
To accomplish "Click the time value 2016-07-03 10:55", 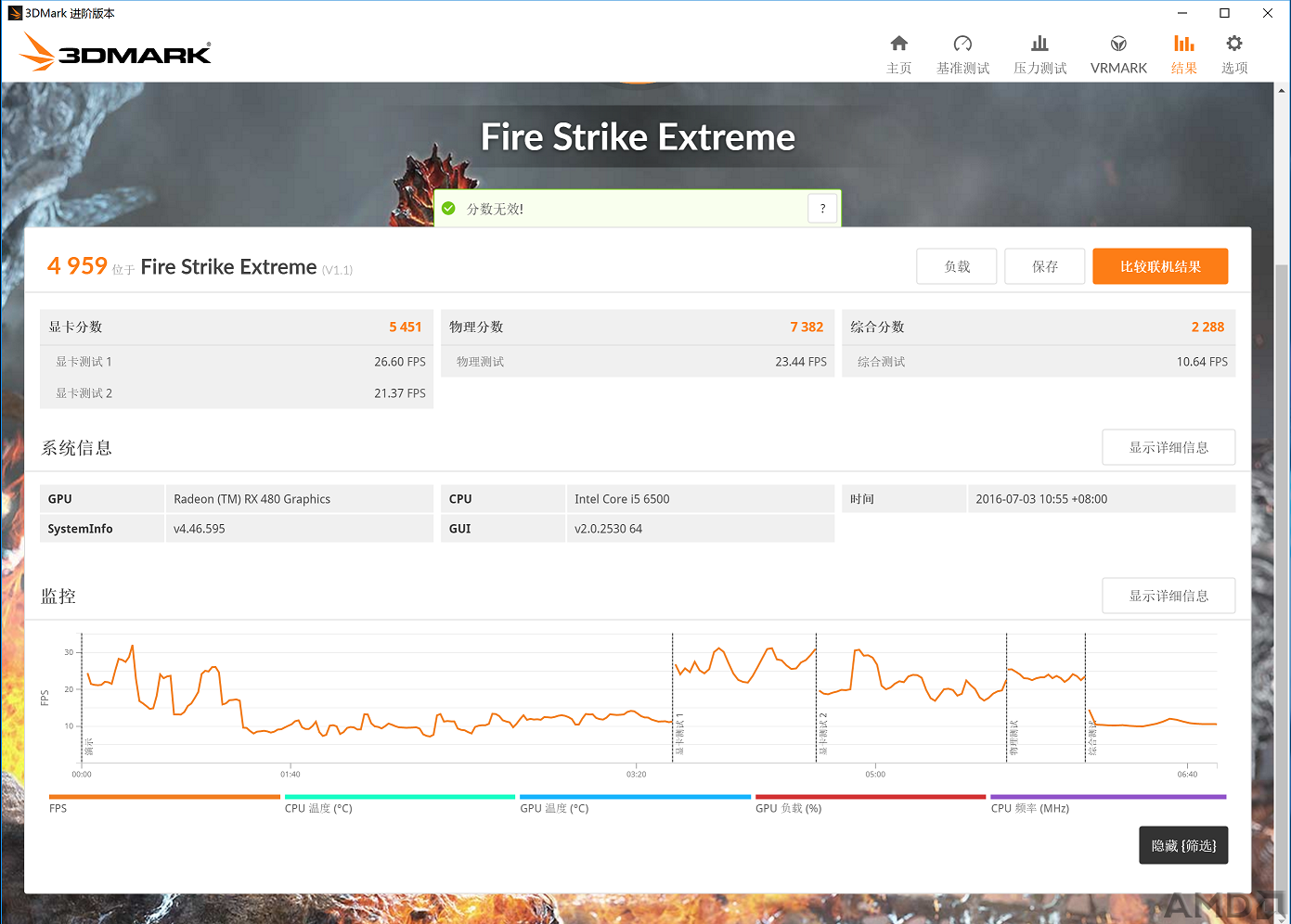I will coord(1041,499).
